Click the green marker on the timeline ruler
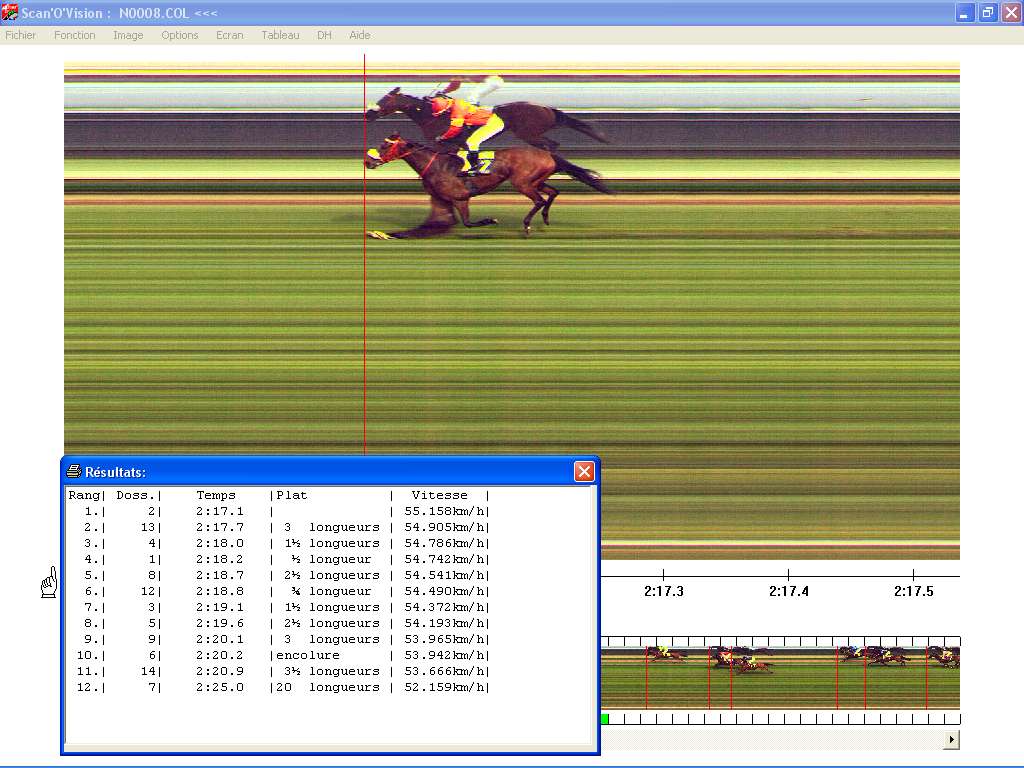This screenshot has height=768, width=1024. coord(605,719)
